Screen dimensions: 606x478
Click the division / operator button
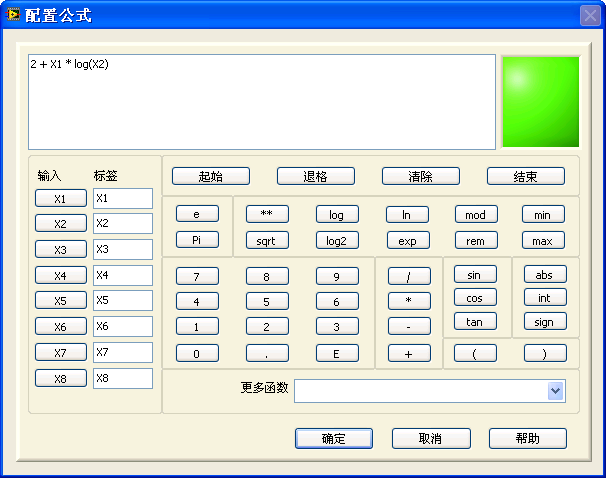(408, 275)
